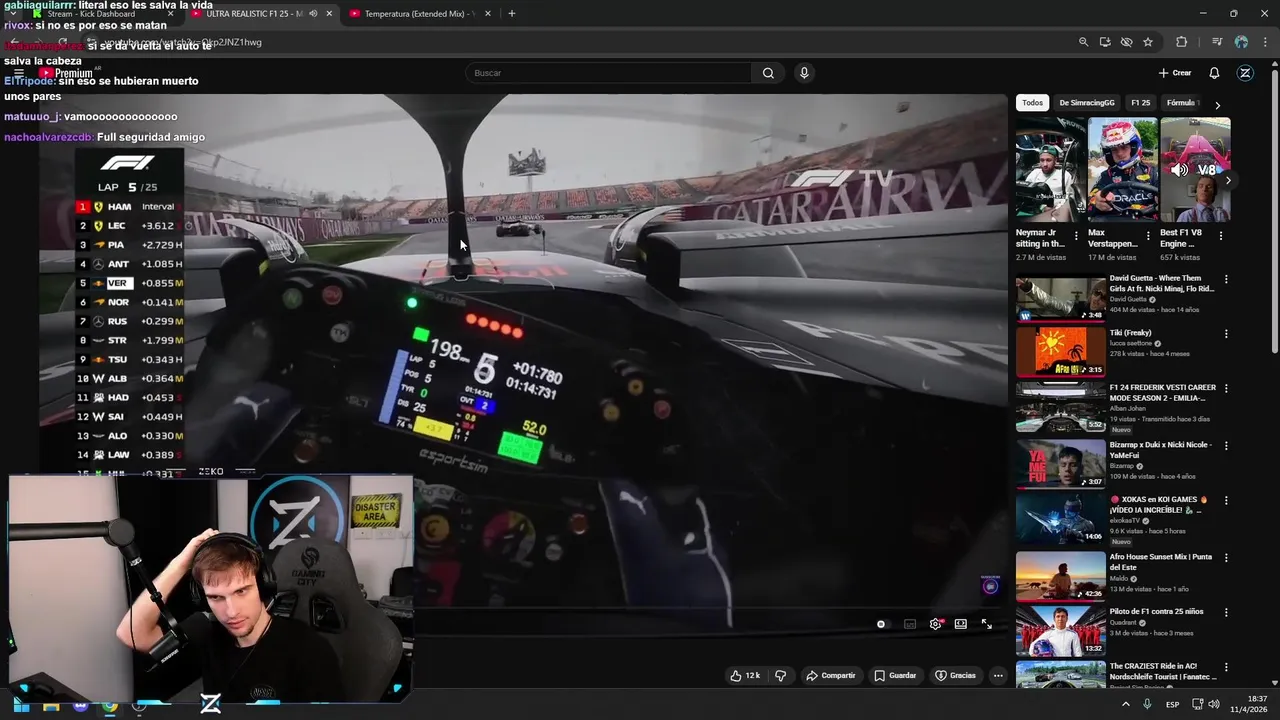Viewport: 1280px width, 720px height.
Task: Open browser zoom magnifier in address bar
Action: point(1083,42)
